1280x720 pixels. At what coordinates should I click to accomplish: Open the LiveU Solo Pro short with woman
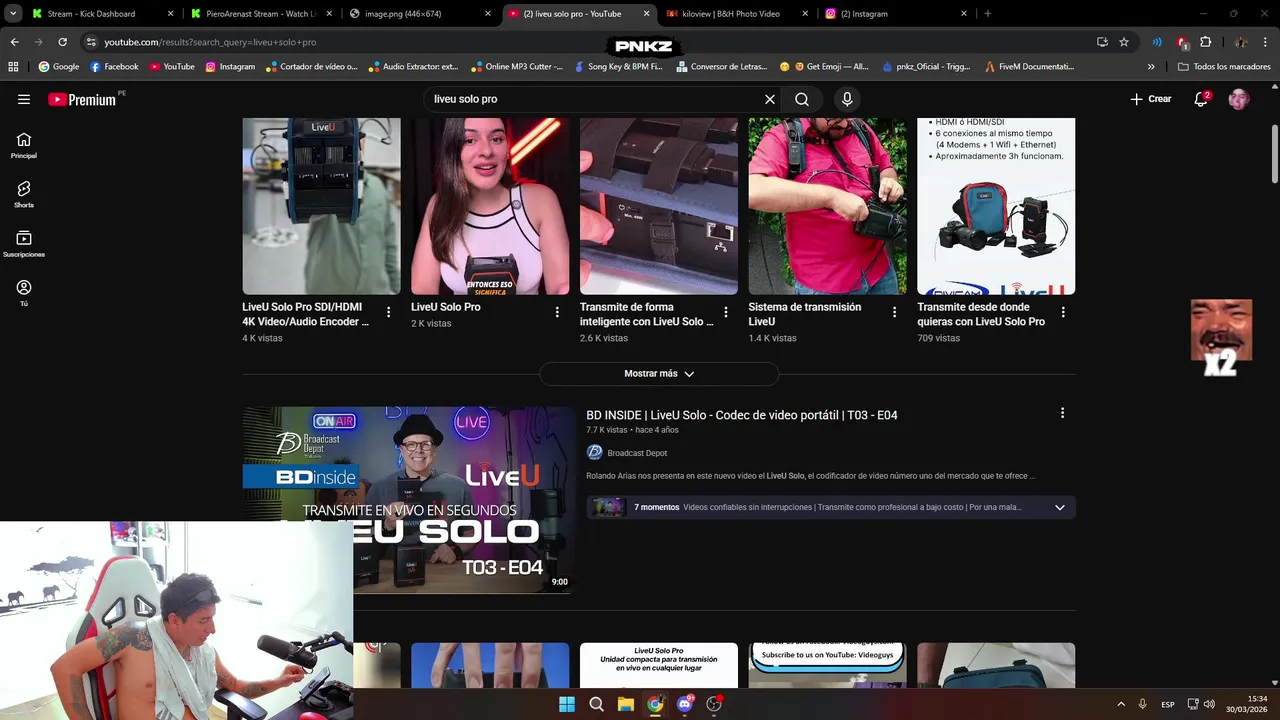pyautogui.click(x=490, y=206)
